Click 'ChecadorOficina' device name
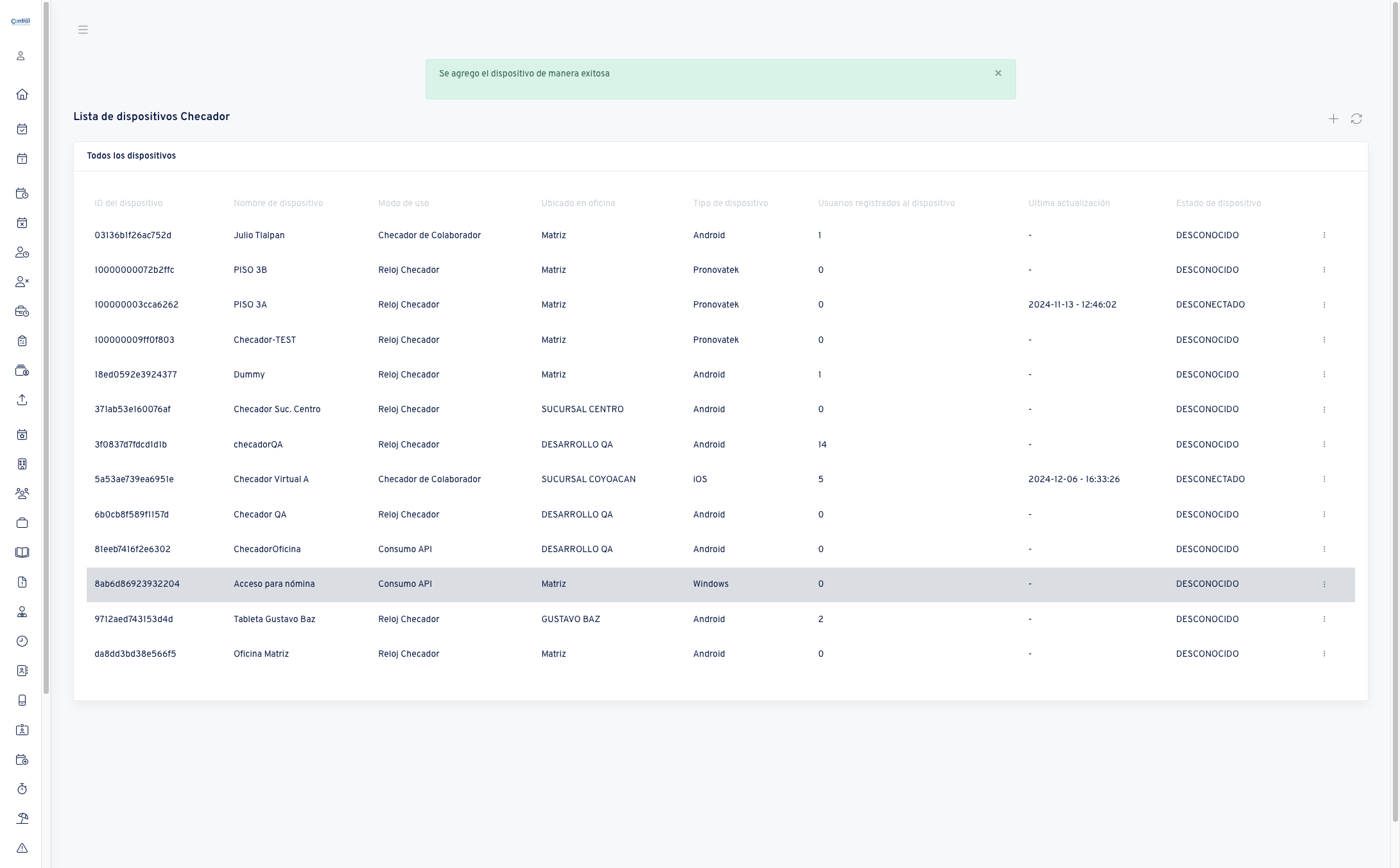Screen dimensions: 1400x868 pos(267,550)
